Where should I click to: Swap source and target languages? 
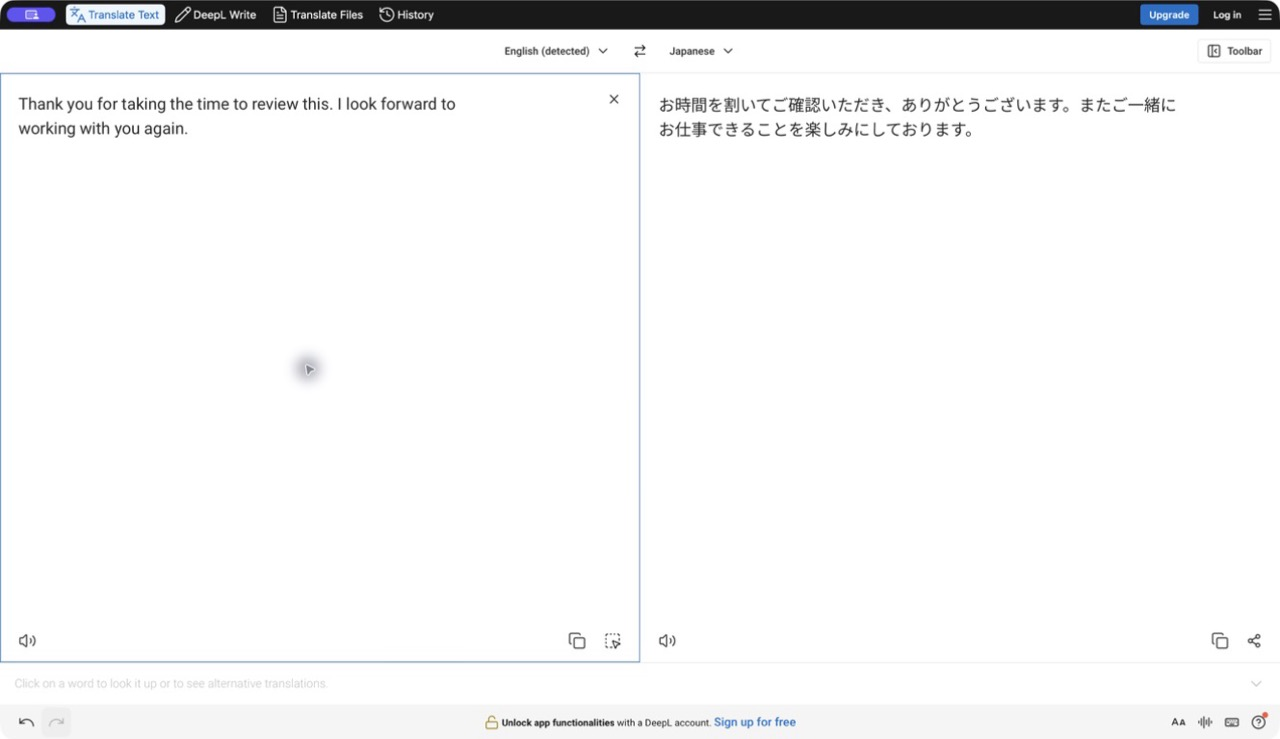640,51
